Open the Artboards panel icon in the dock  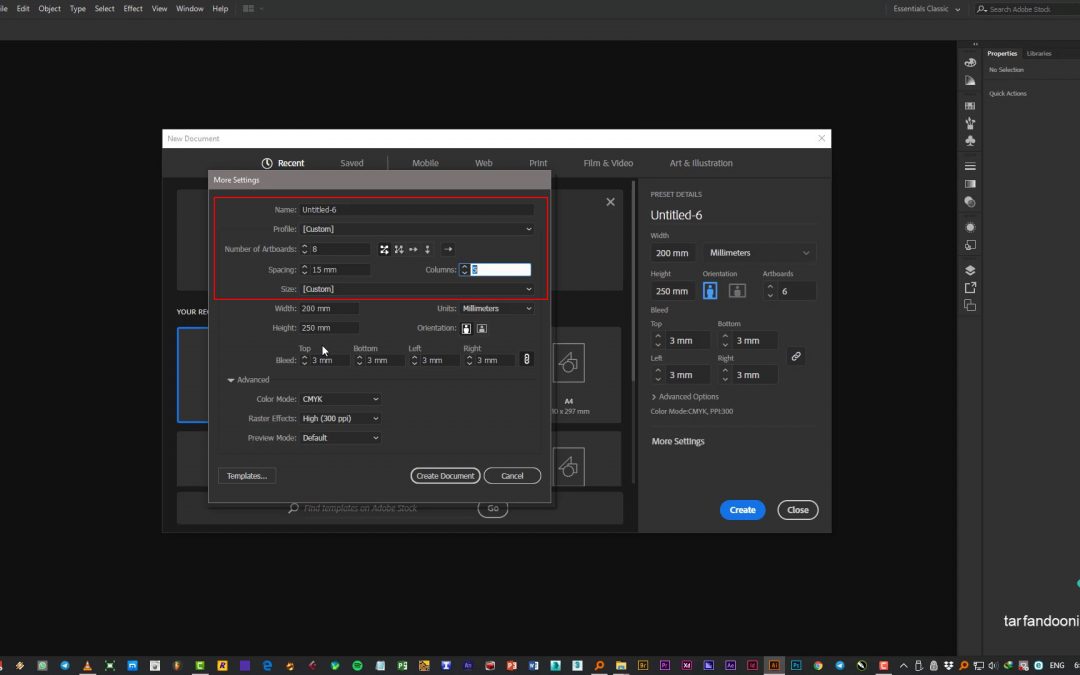(969, 305)
